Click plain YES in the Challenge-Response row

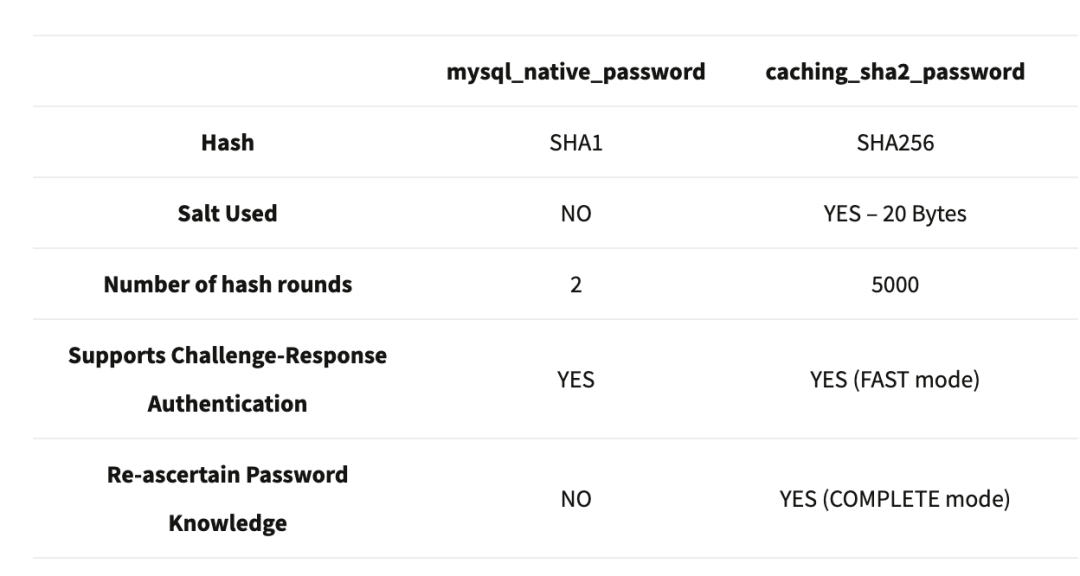(x=576, y=380)
